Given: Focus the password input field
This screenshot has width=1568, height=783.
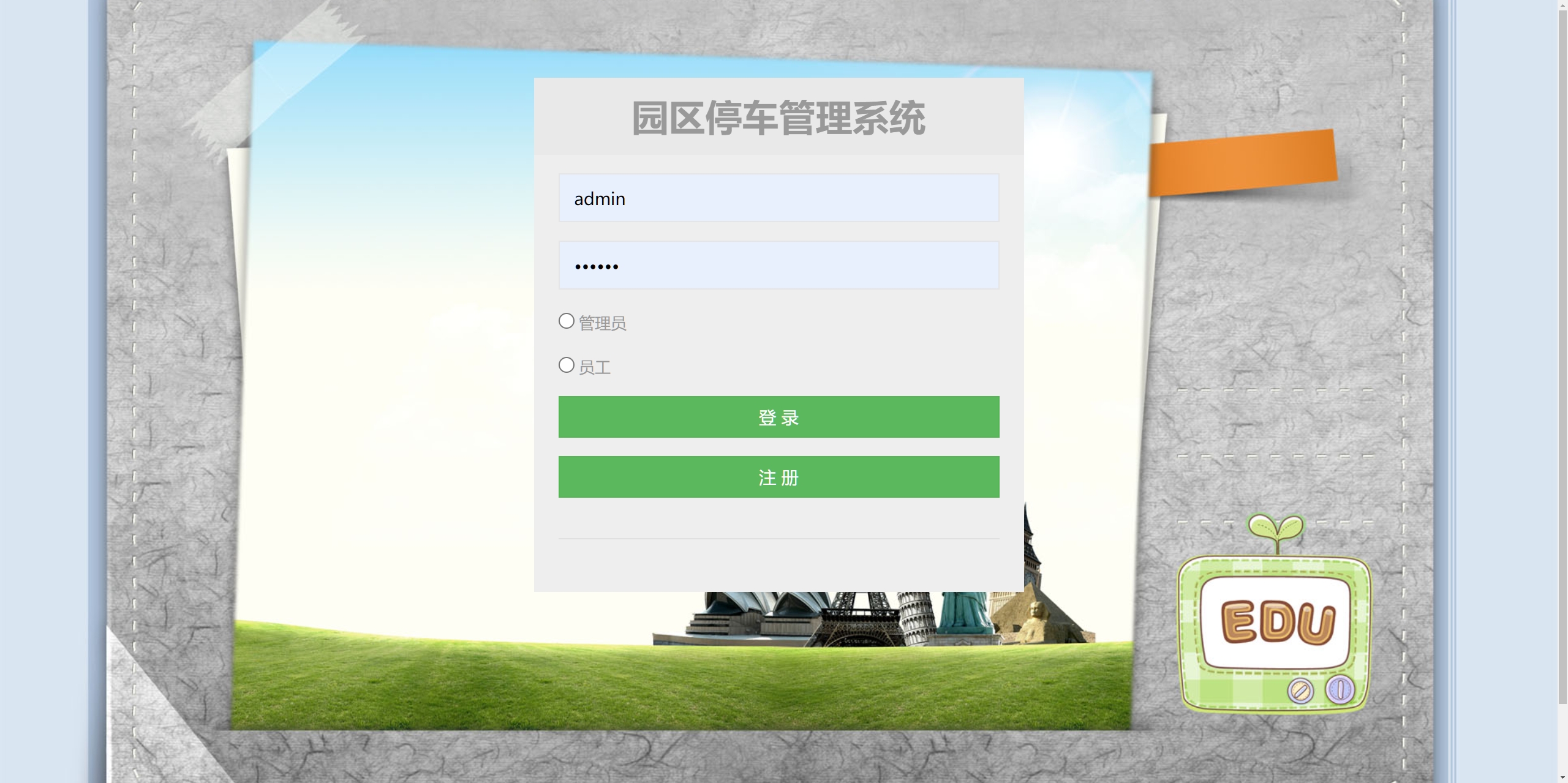Looking at the screenshot, I should click(x=778, y=265).
